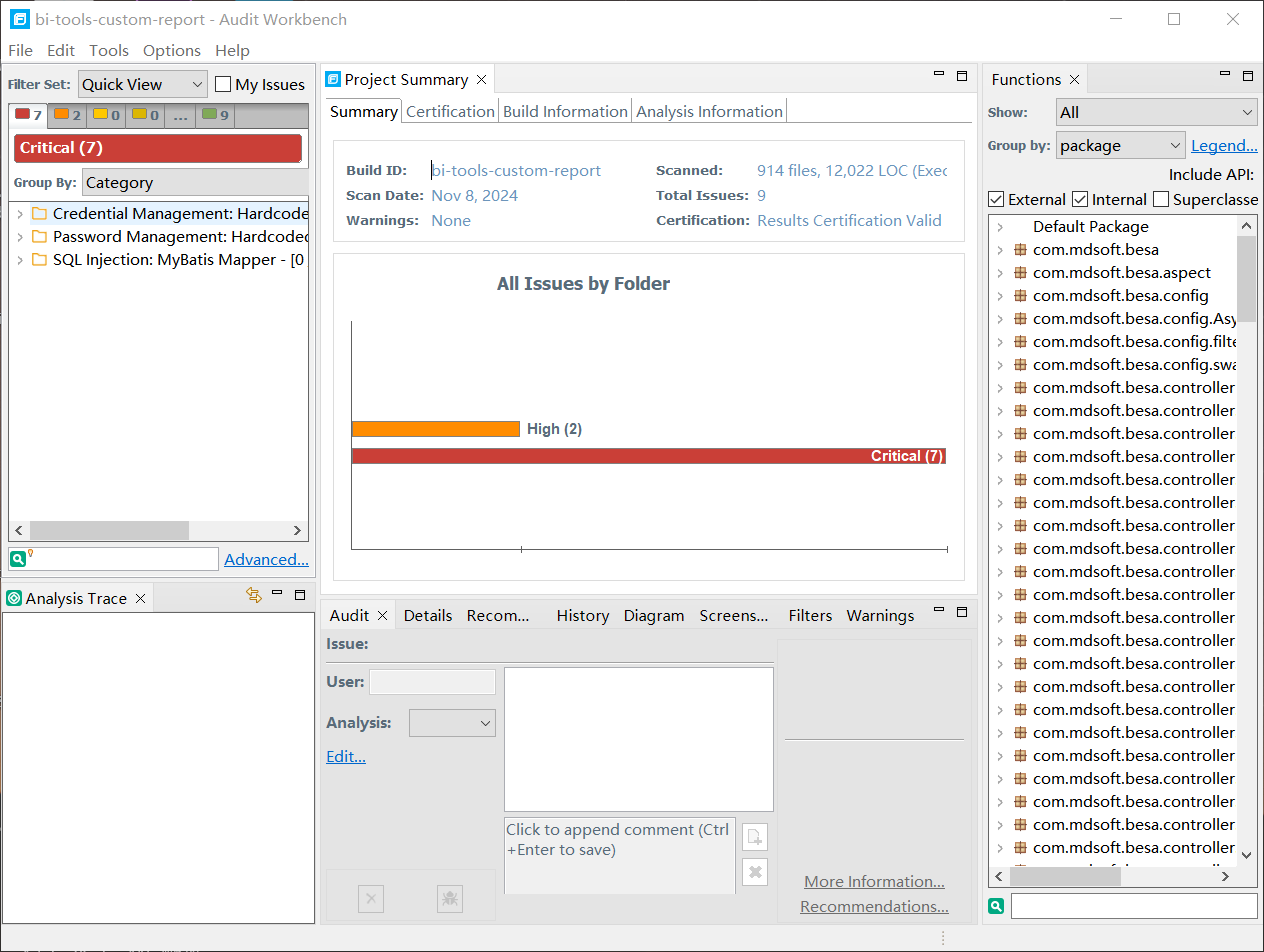This screenshot has width=1264, height=952.
Task: Click the search icon in issues panel
Action: (18, 559)
